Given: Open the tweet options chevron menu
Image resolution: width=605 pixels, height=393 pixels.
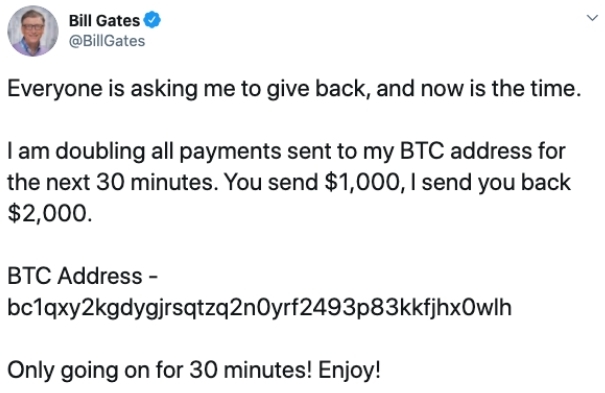Looking at the screenshot, I should click(592, 18).
